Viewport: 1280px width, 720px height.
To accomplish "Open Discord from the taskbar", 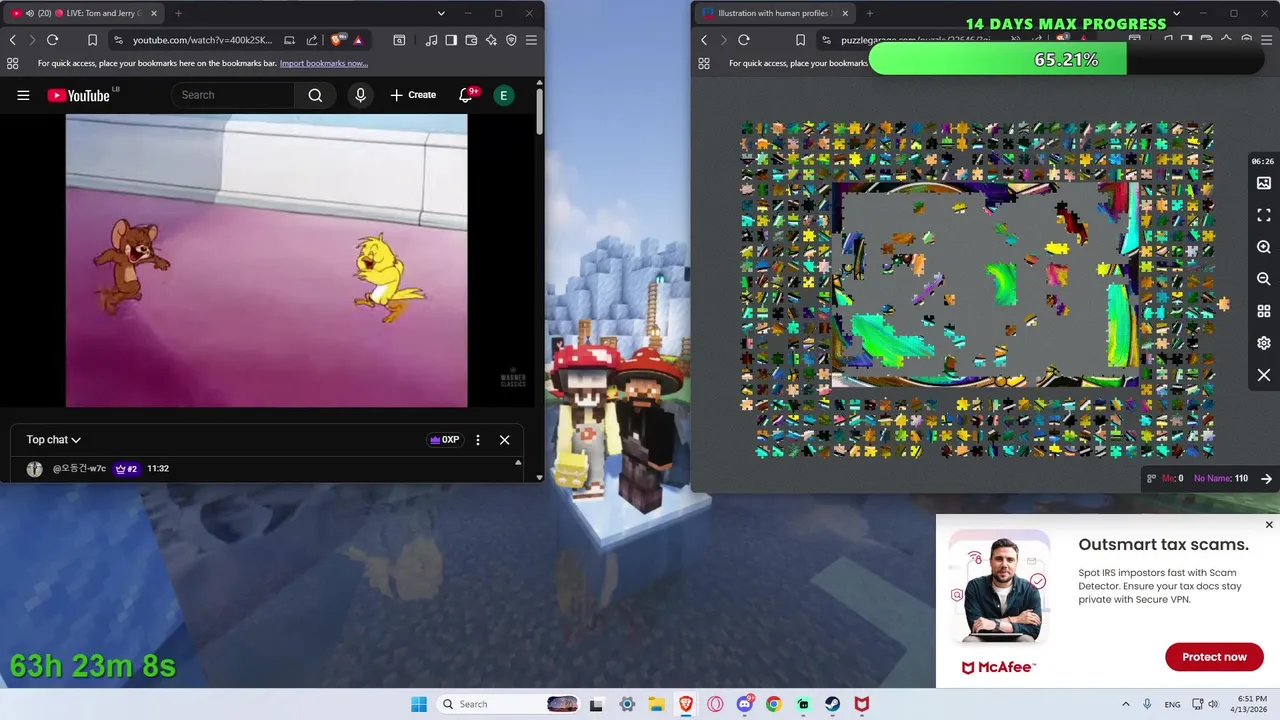I will pyautogui.click(x=744, y=704).
